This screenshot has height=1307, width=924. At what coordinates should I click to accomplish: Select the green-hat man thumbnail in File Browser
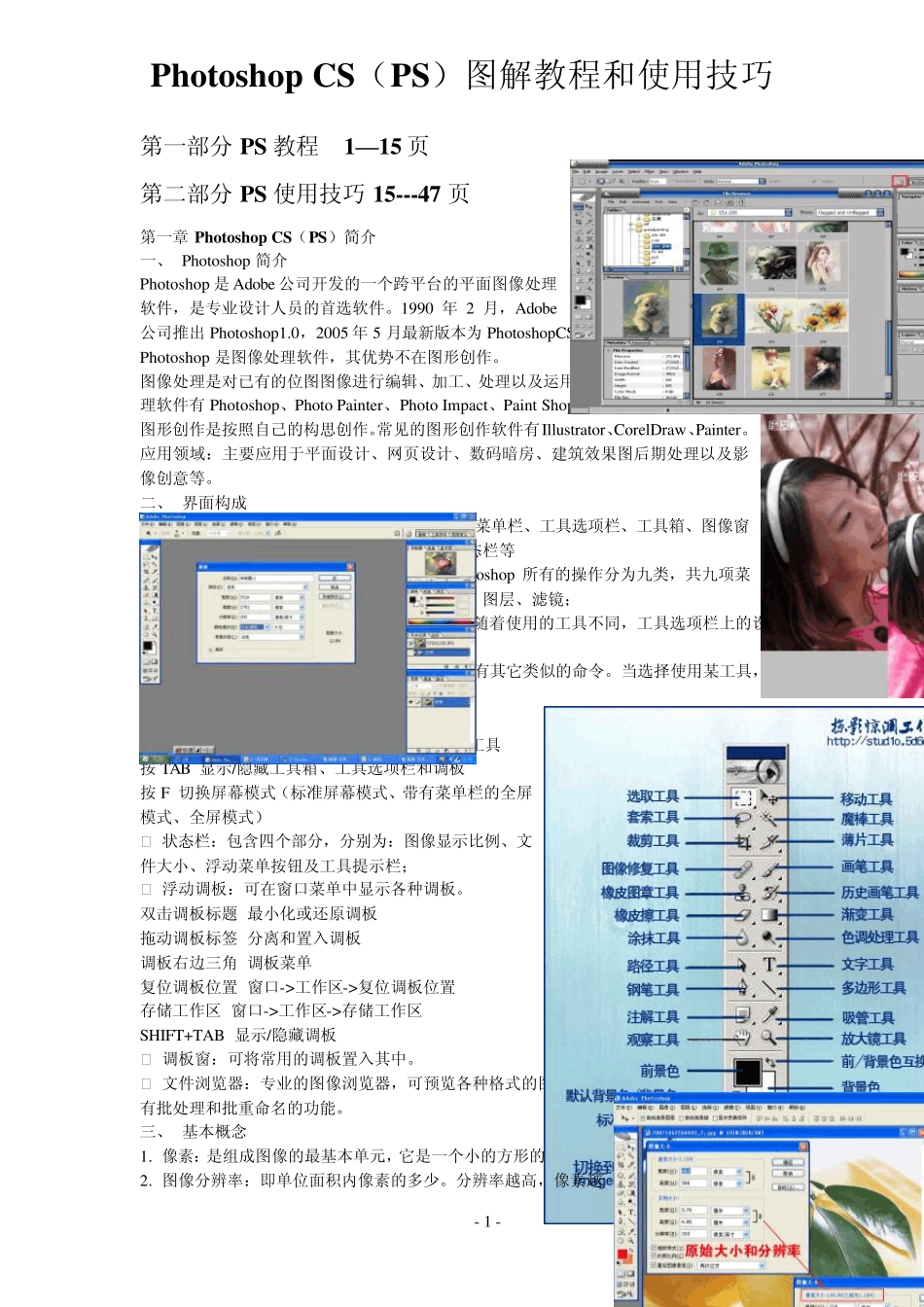coord(720,265)
